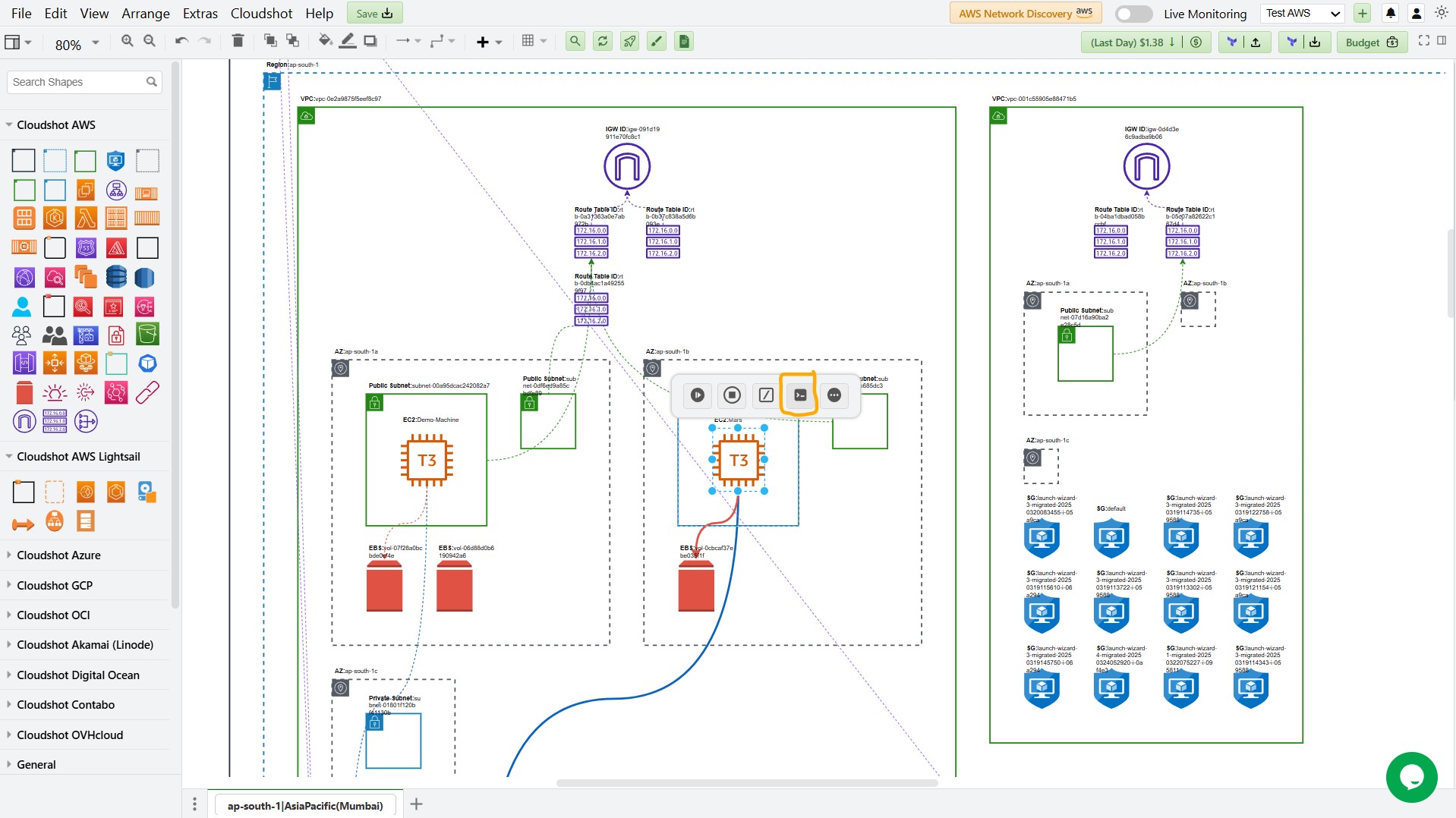Open the 80% zoom level dropdown
Image resolution: width=1456 pixels, height=818 pixels.
pyautogui.click(x=77, y=44)
